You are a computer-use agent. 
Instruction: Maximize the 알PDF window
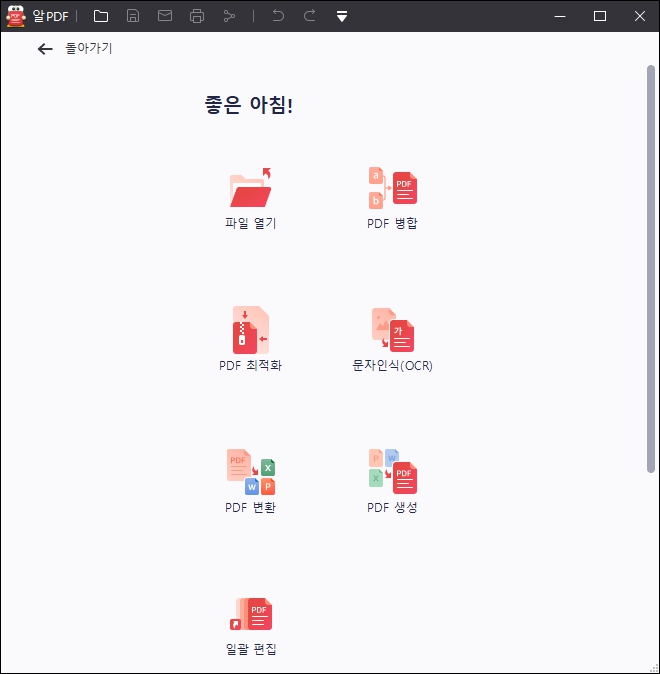click(x=600, y=16)
